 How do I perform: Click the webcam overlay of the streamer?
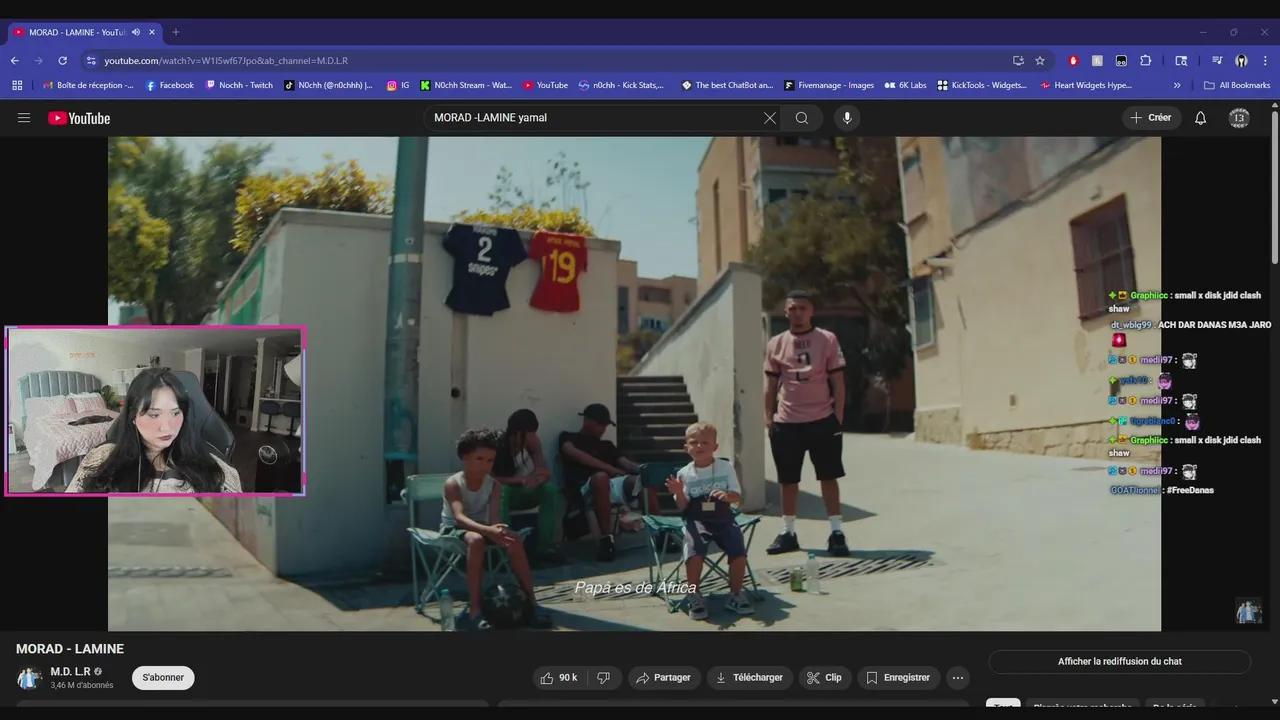[155, 411]
